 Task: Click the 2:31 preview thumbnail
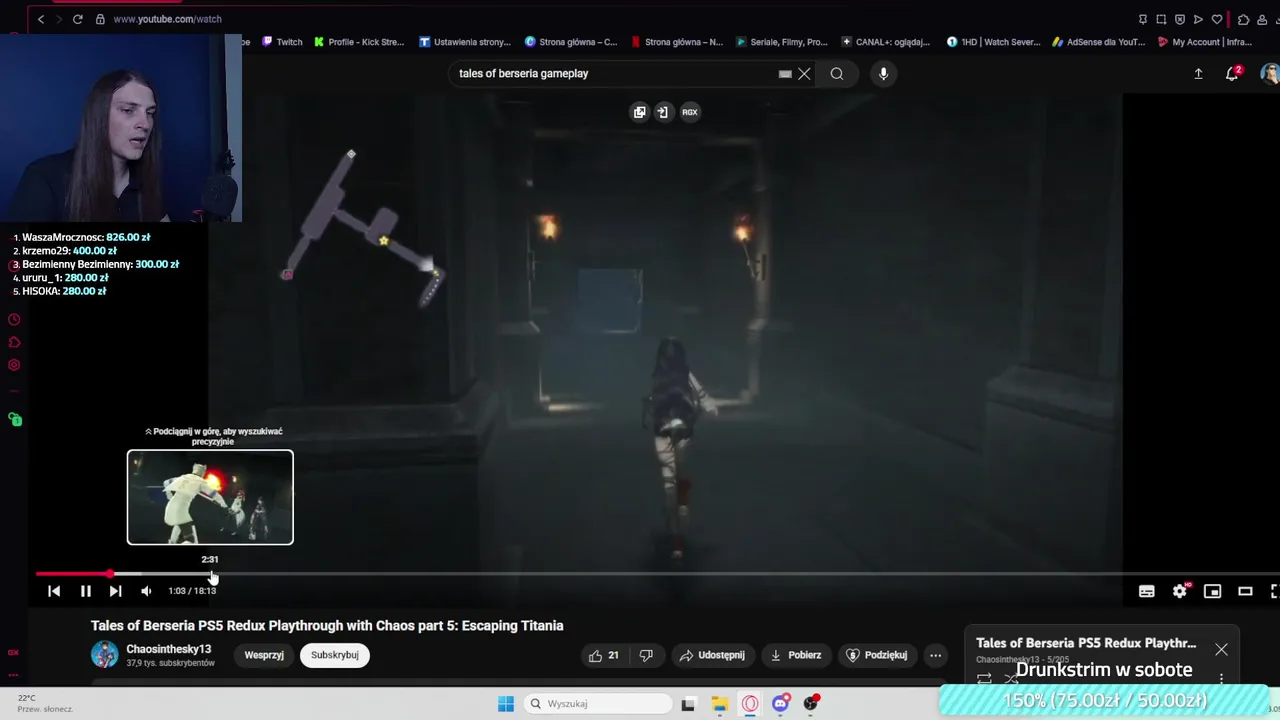tap(210, 497)
